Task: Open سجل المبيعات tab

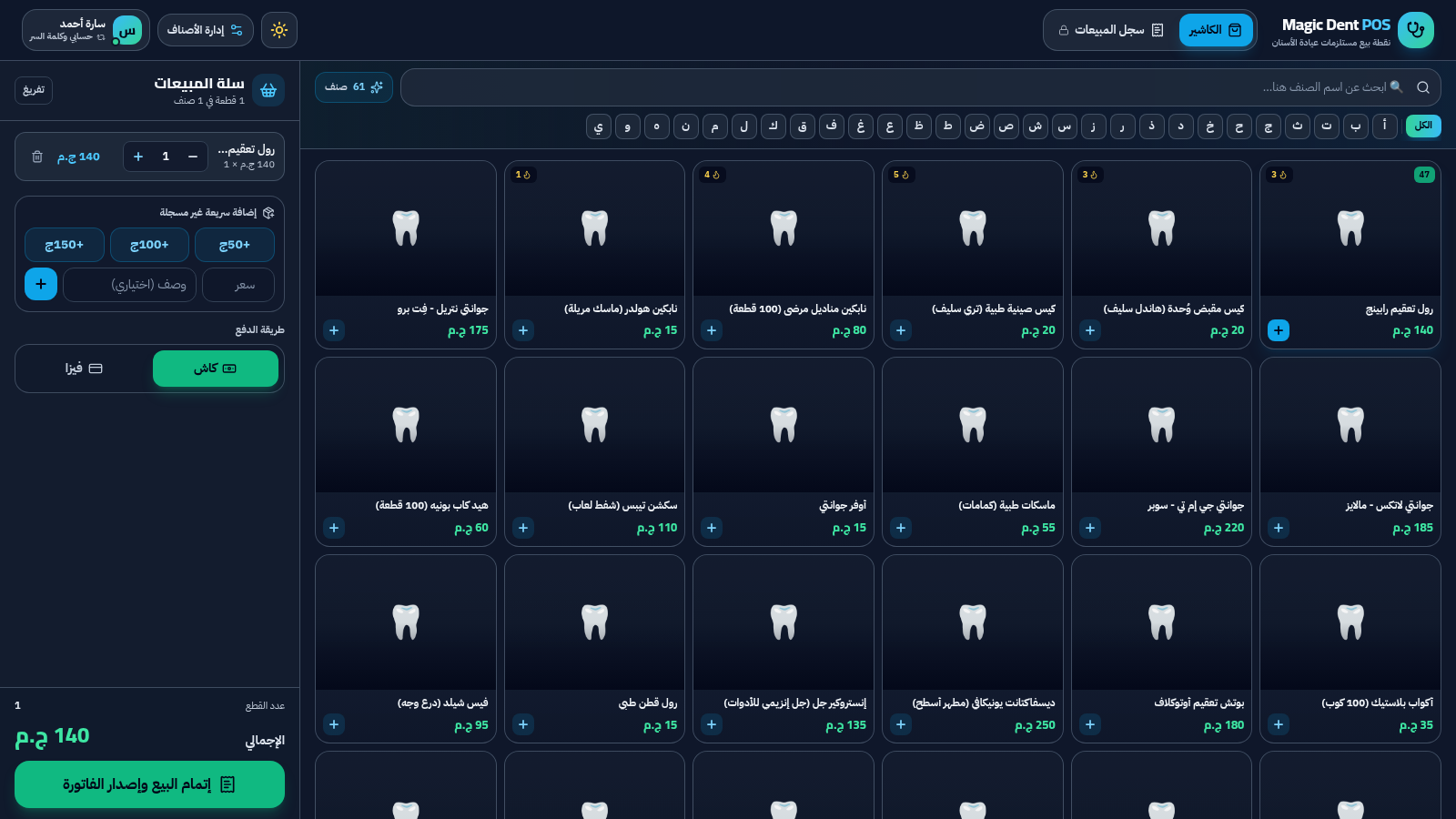Action: [x=1111, y=30]
